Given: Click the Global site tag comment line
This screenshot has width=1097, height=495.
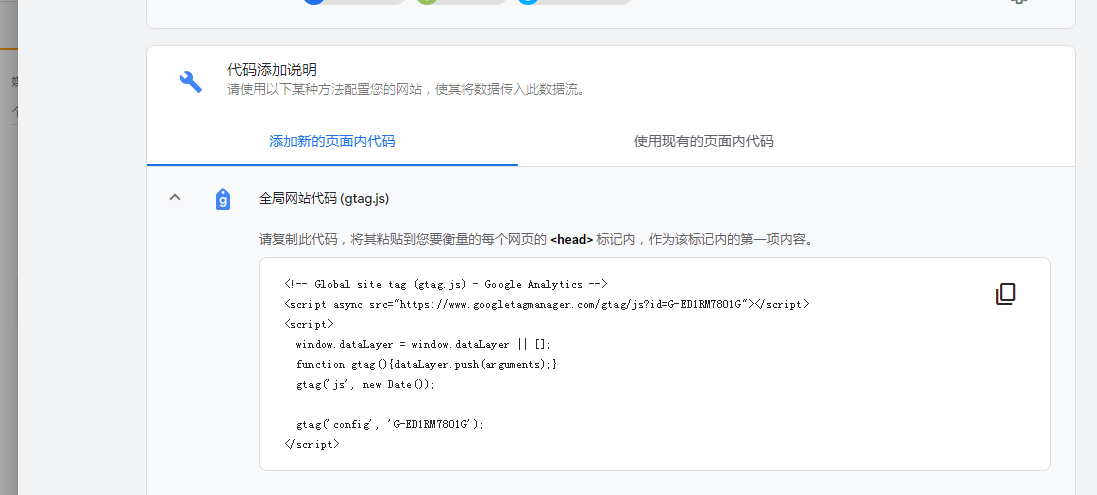Looking at the screenshot, I should (x=446, y=284).
